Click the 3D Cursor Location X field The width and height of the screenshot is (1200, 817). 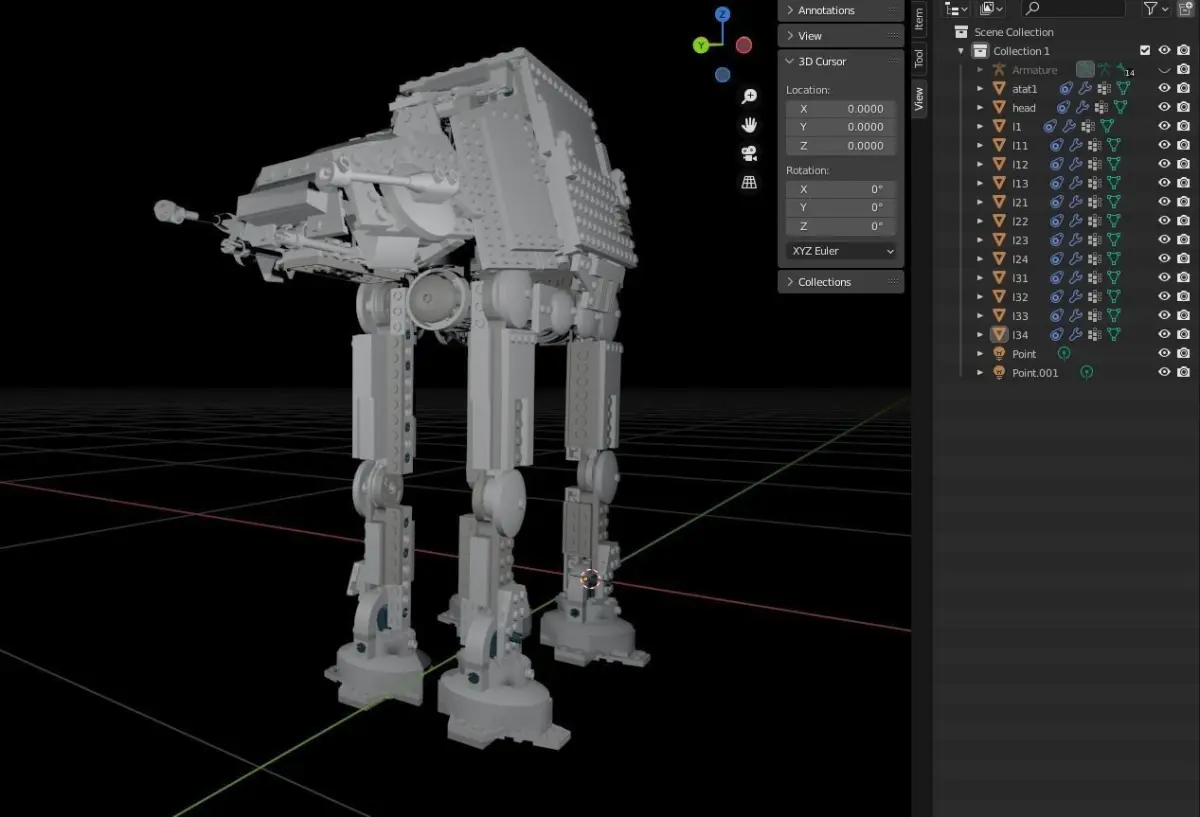pos(842,108)
